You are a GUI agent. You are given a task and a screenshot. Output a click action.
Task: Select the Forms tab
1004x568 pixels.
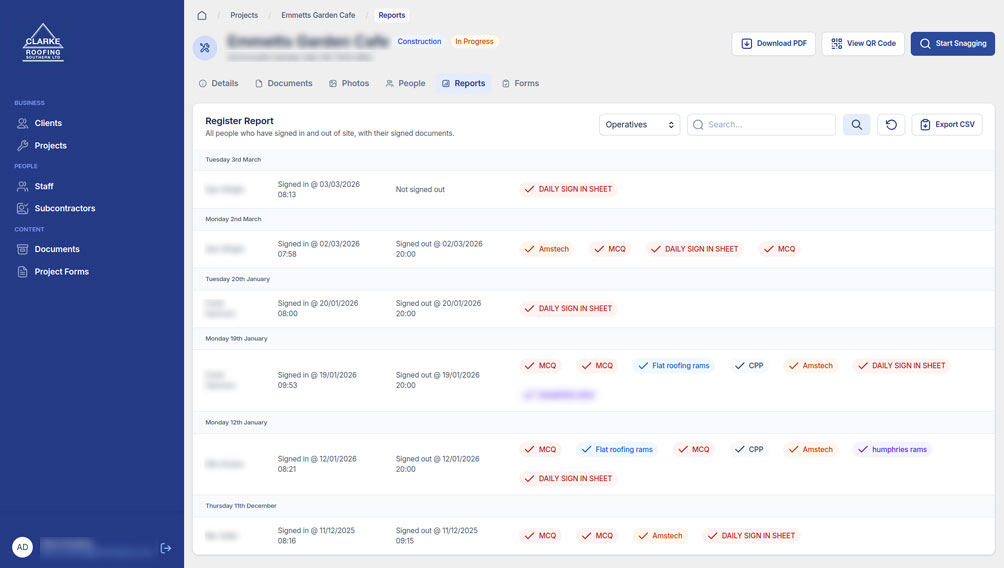pyautogui.click(x=520, y=83)
